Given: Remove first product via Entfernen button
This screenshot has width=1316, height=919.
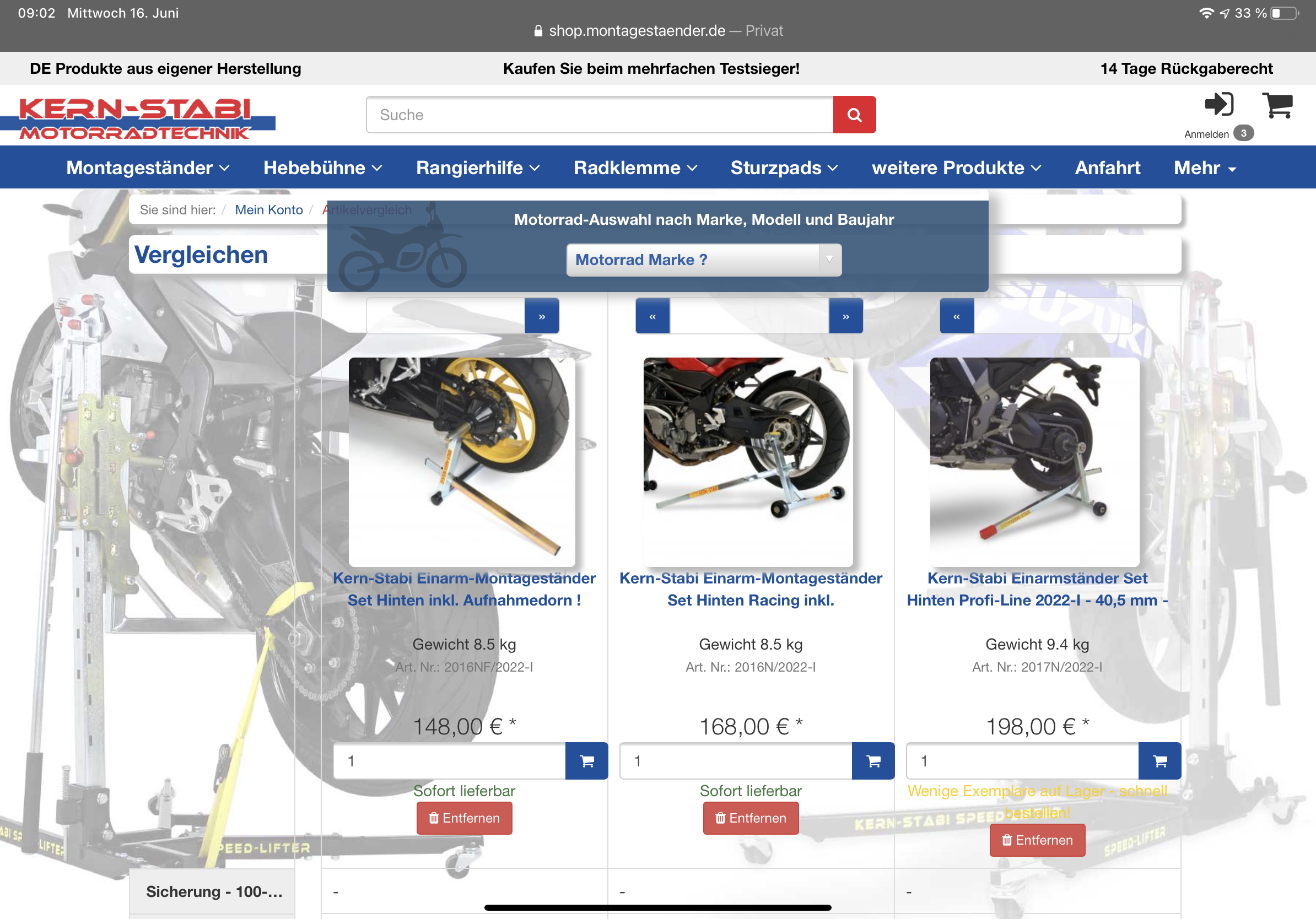Looking at the screenshot, I should pyautogui.click(x=464, y=818).
